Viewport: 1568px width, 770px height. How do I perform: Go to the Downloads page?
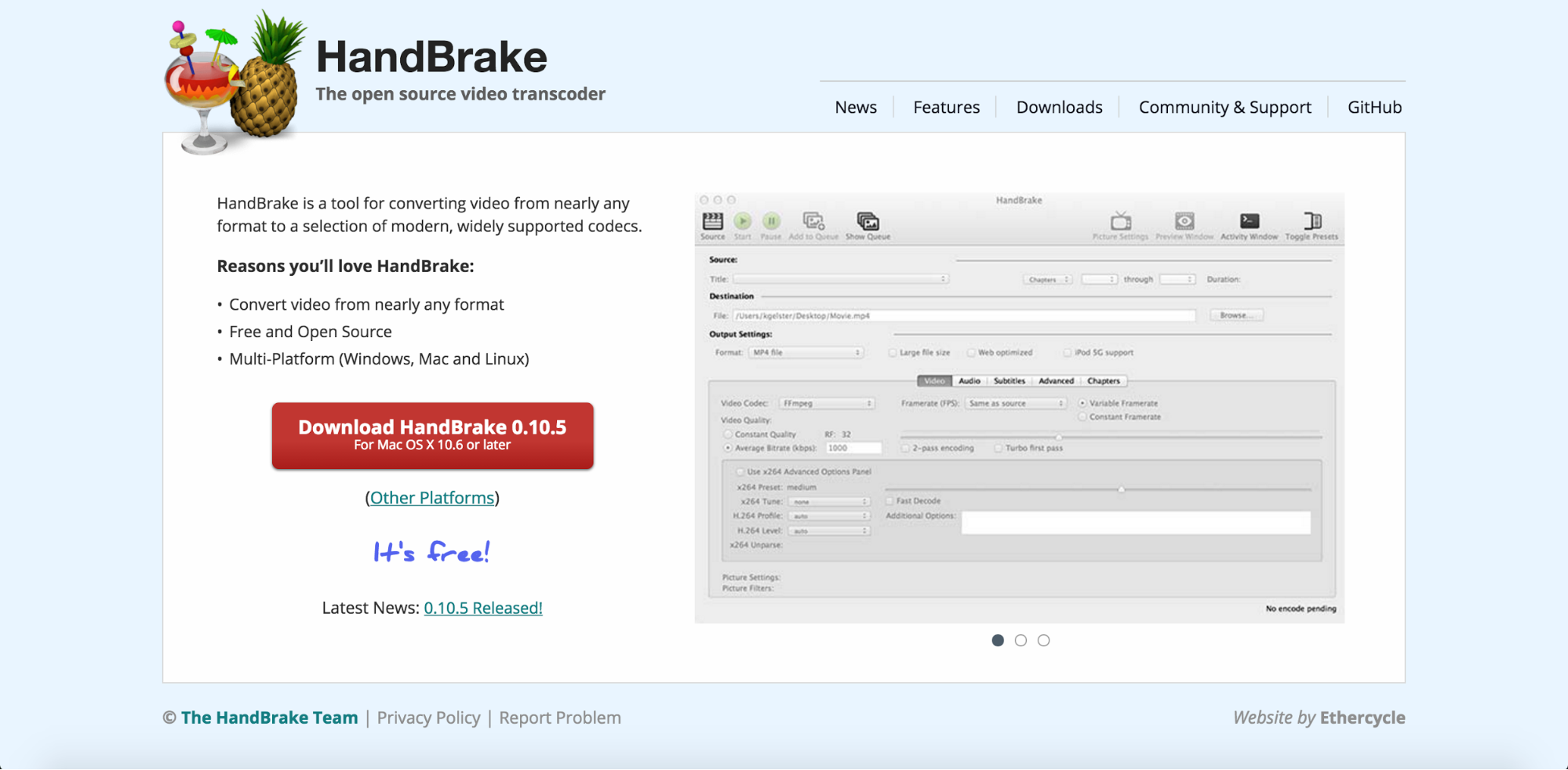click(1059, 107)
